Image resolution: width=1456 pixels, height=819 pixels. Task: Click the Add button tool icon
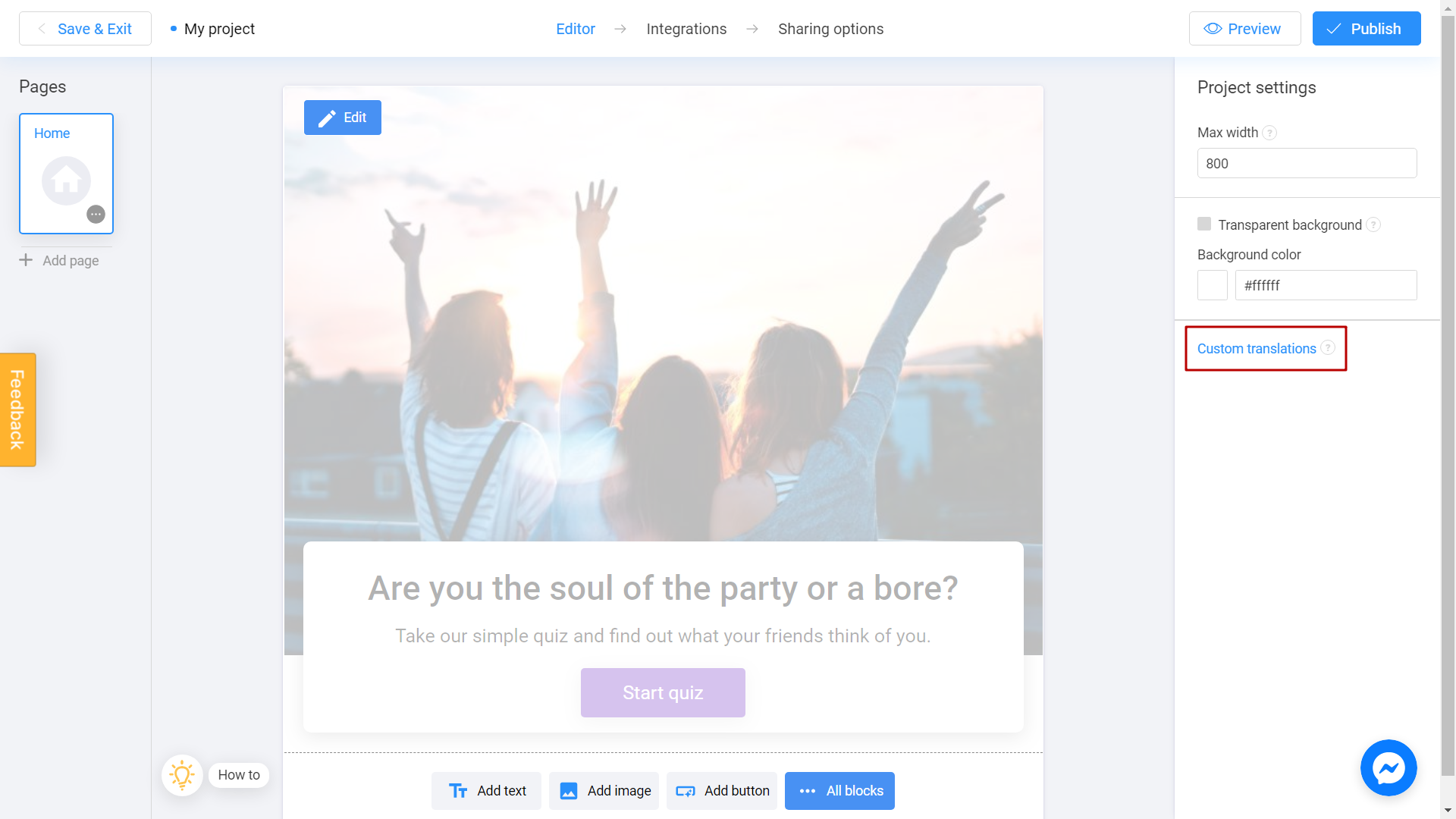684,790
